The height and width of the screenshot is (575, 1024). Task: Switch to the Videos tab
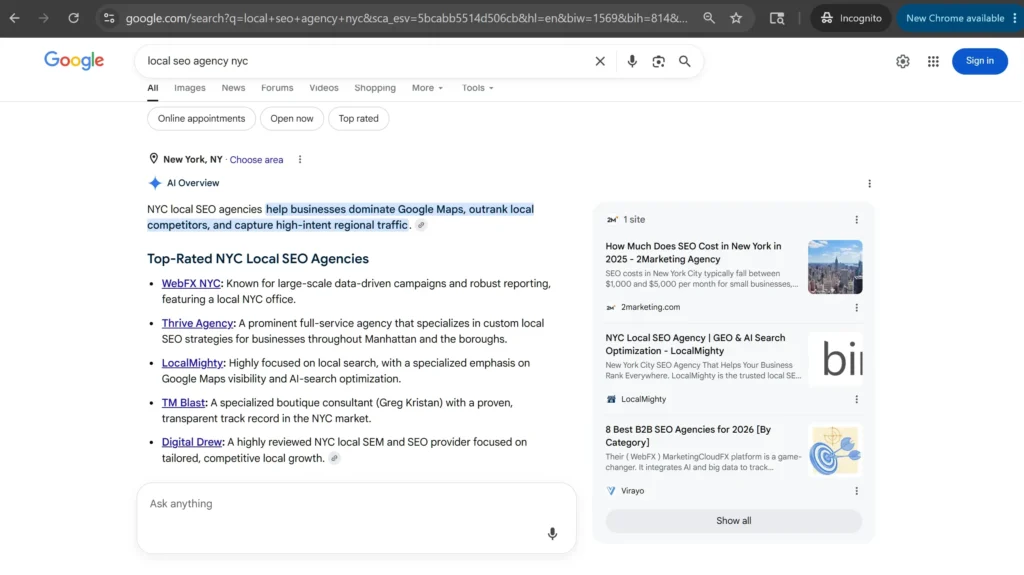coord(324,88)
